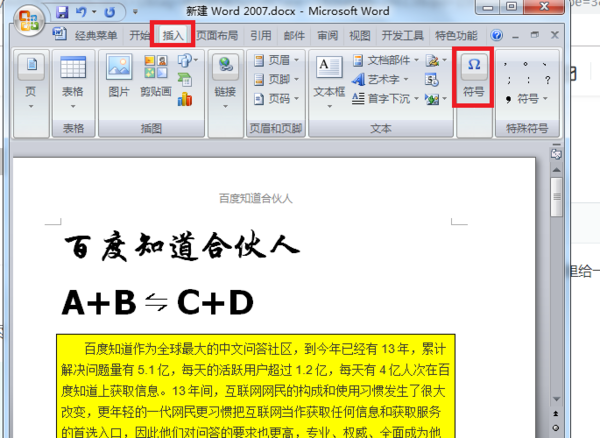The height and width of the screenshot is (438, 600).
Task: Expand the Undo history dropdown arrow
Action: 94,12
